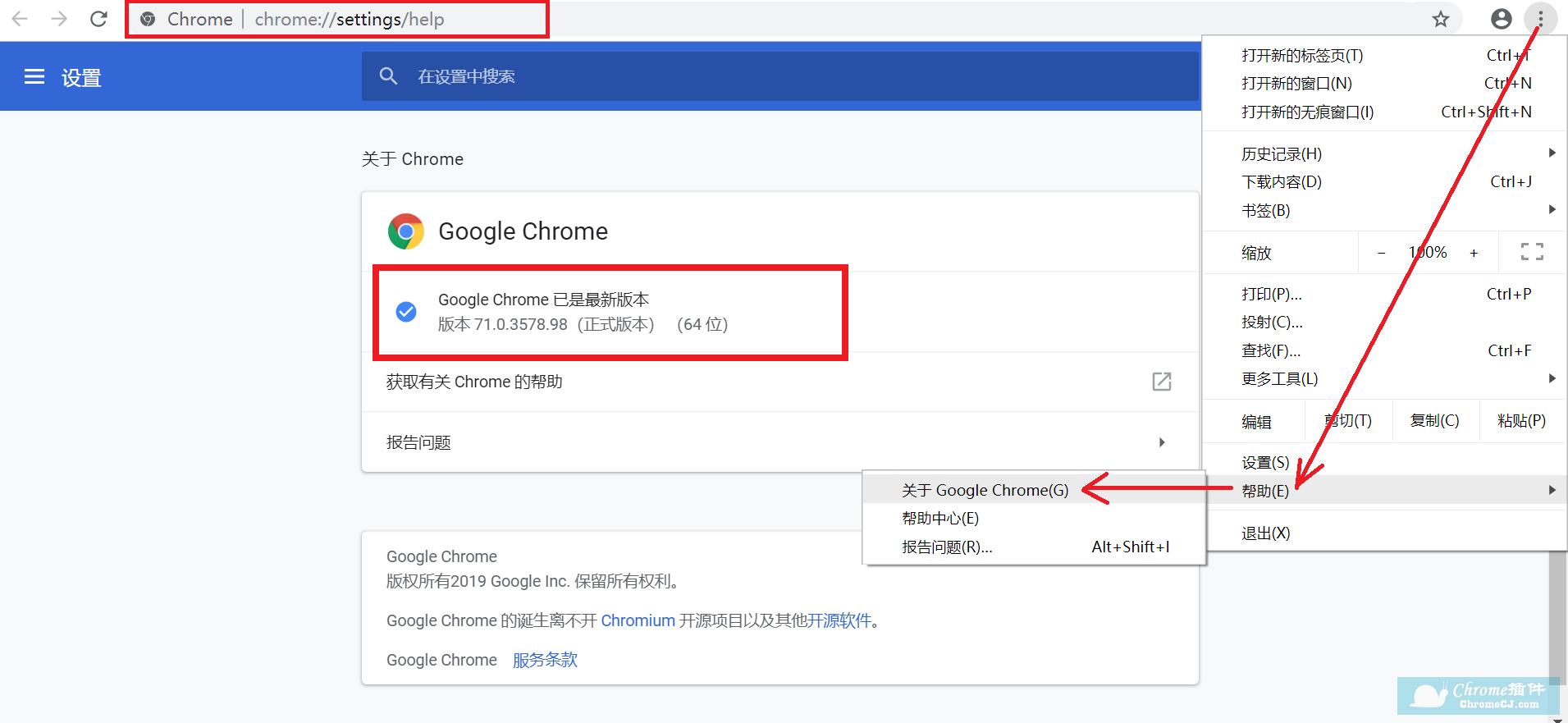Image resolution: width=1568 pixels, height=723 pixels.
Task: Select 关于 Google Chrome(G) menu item
Action: pyautogui.click(x=985, y=490)
